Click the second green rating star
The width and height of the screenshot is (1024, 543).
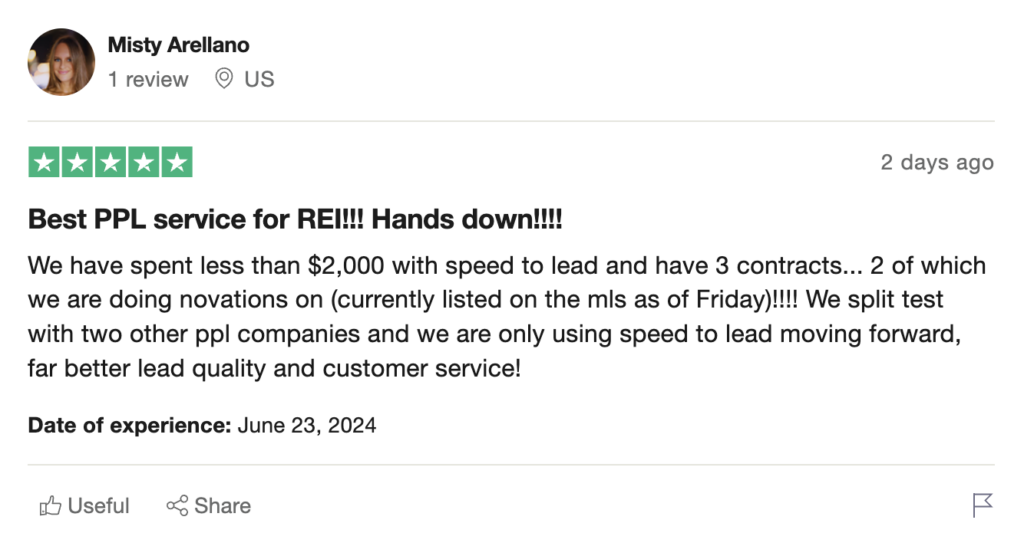click(x=77, y=162)
